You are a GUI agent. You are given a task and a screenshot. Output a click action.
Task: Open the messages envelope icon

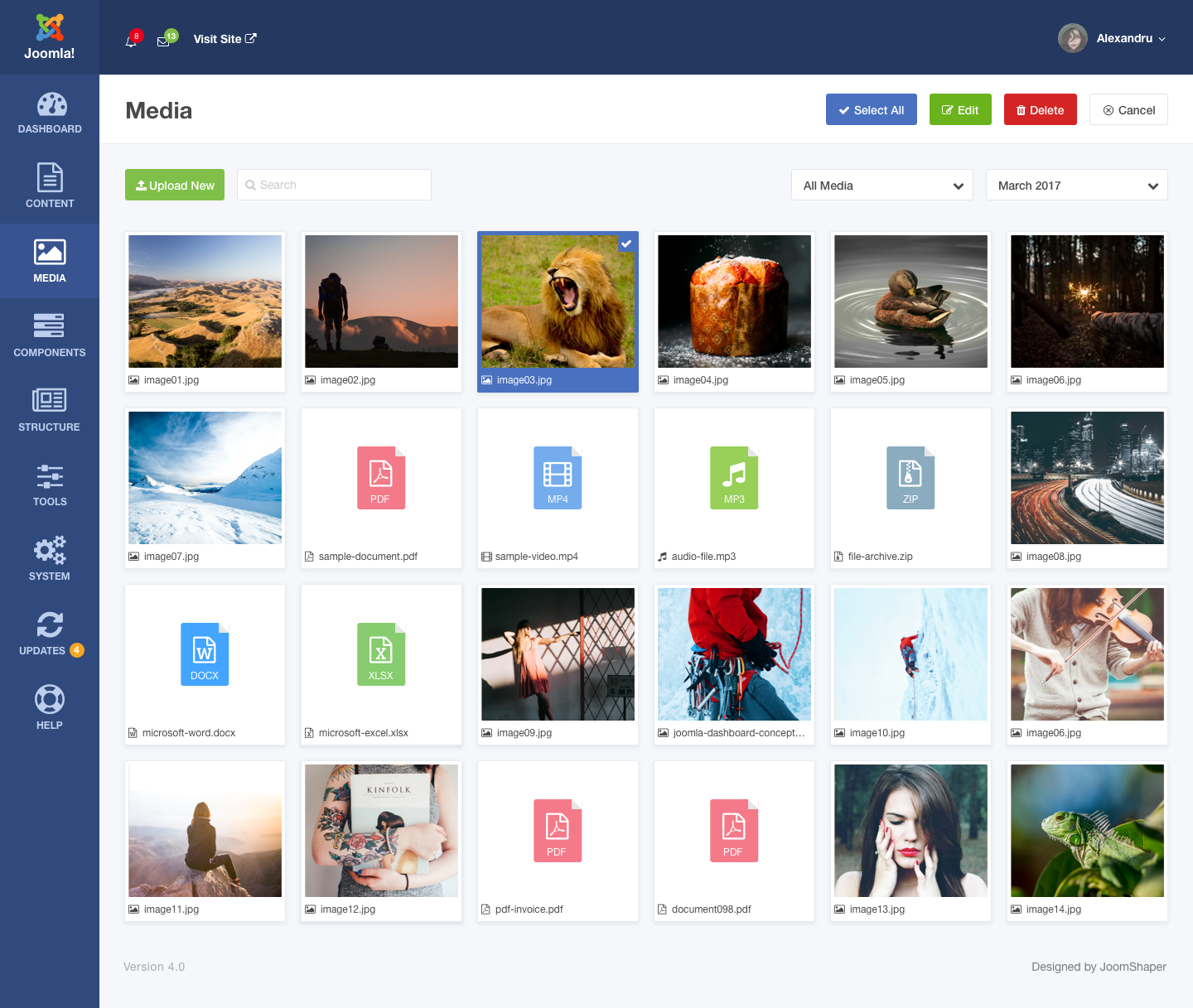(x=163, y=41)
